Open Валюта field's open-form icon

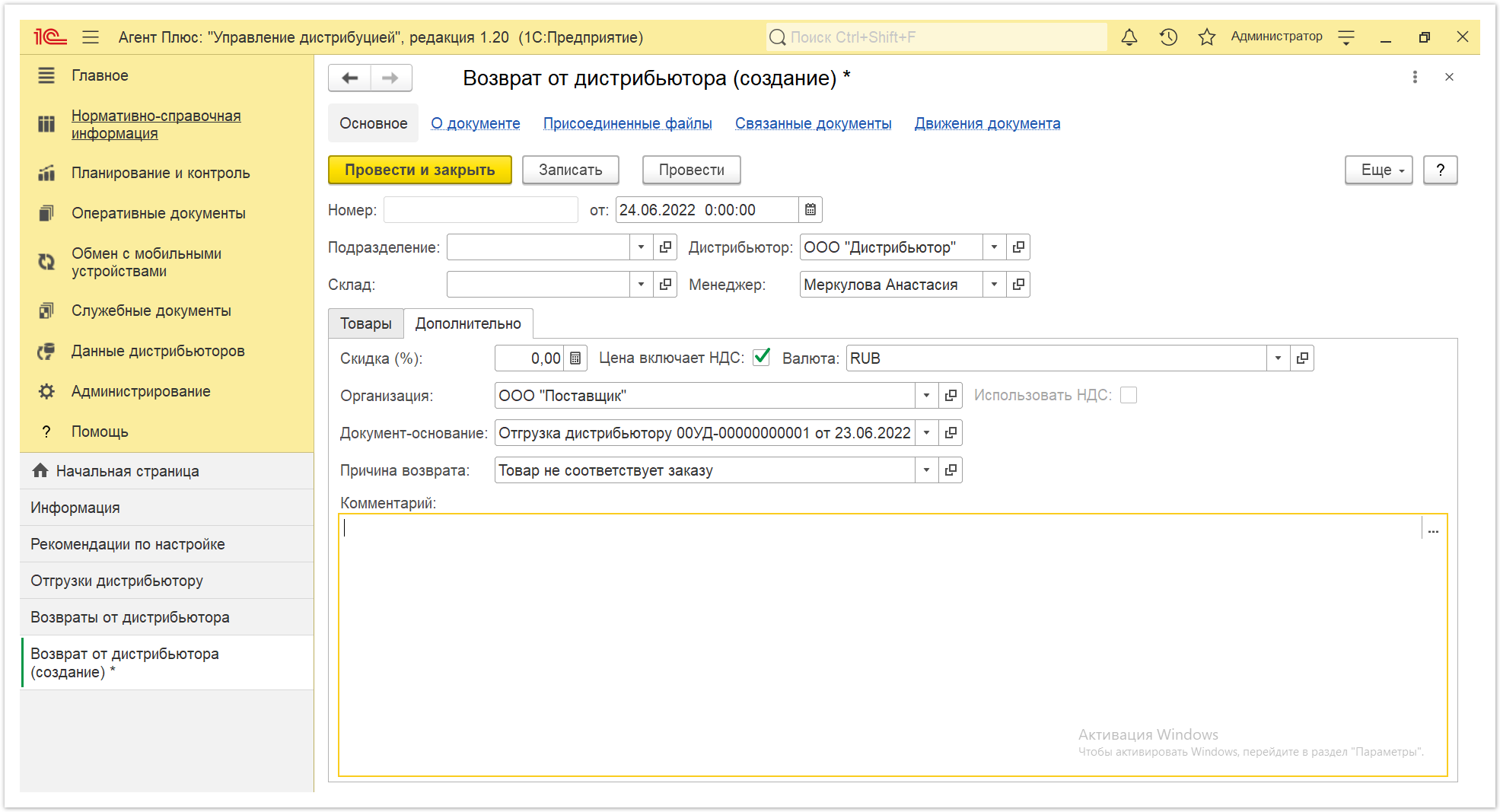click(x=1302, y=358)
